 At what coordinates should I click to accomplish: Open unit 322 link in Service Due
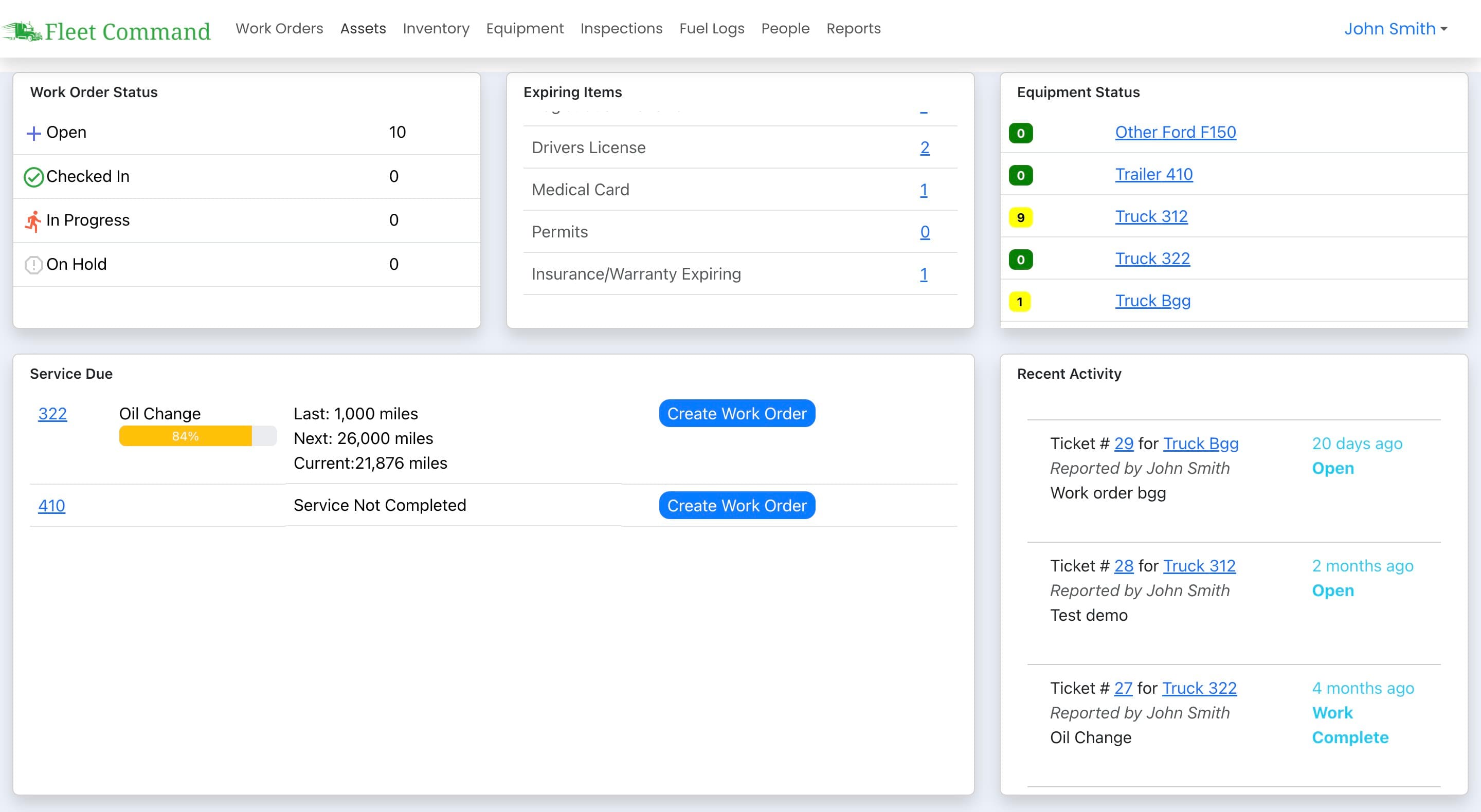[x=52, y=414]
